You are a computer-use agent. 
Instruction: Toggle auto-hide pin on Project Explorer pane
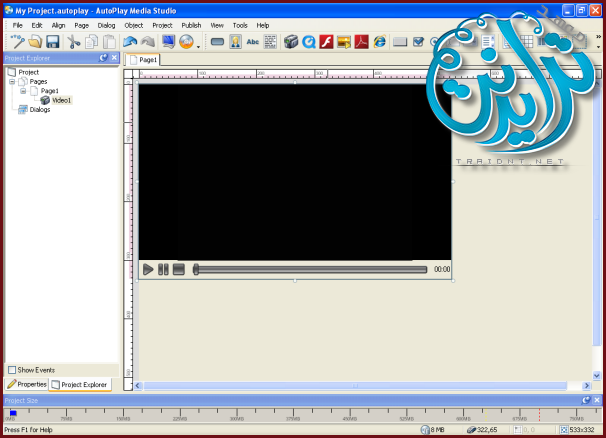coord(103,58)
